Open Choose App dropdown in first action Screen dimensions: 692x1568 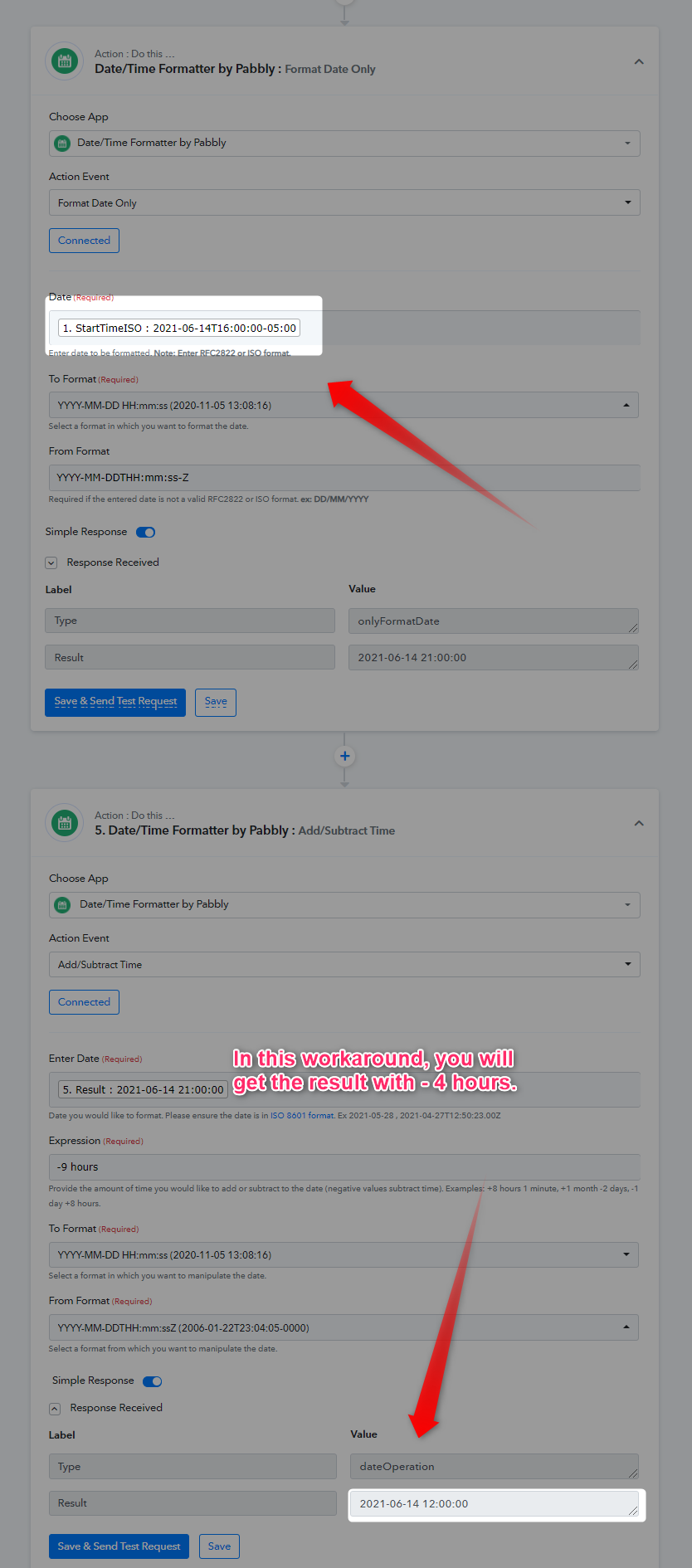344,143
